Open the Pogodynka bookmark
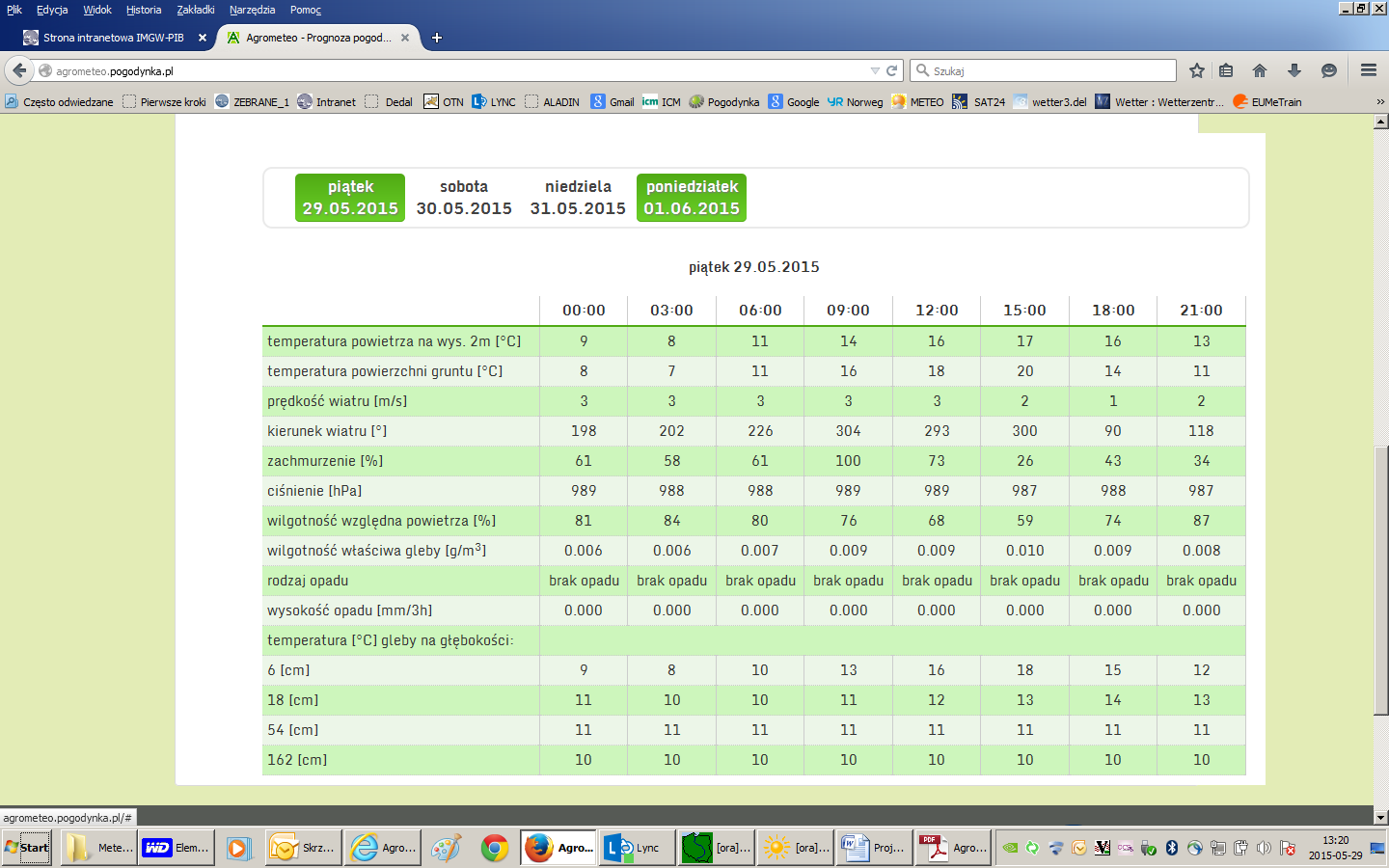 point(724,101)
